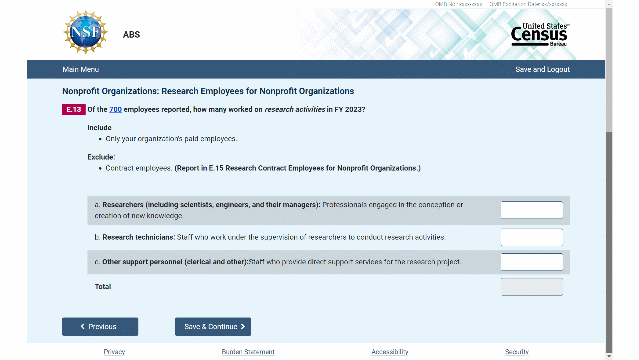Click the scrollbar up arrow

(609, 3)
